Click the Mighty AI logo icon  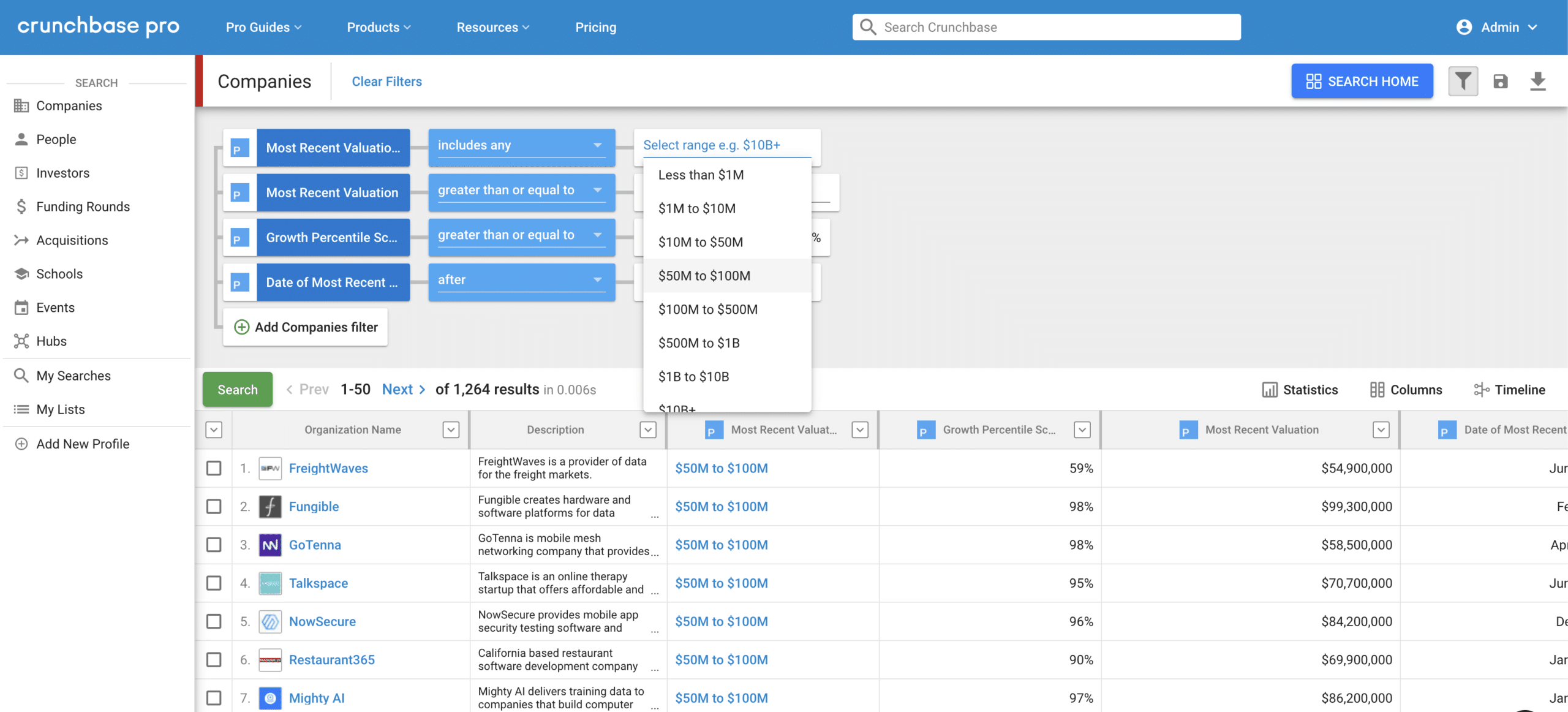coord(270,698)
